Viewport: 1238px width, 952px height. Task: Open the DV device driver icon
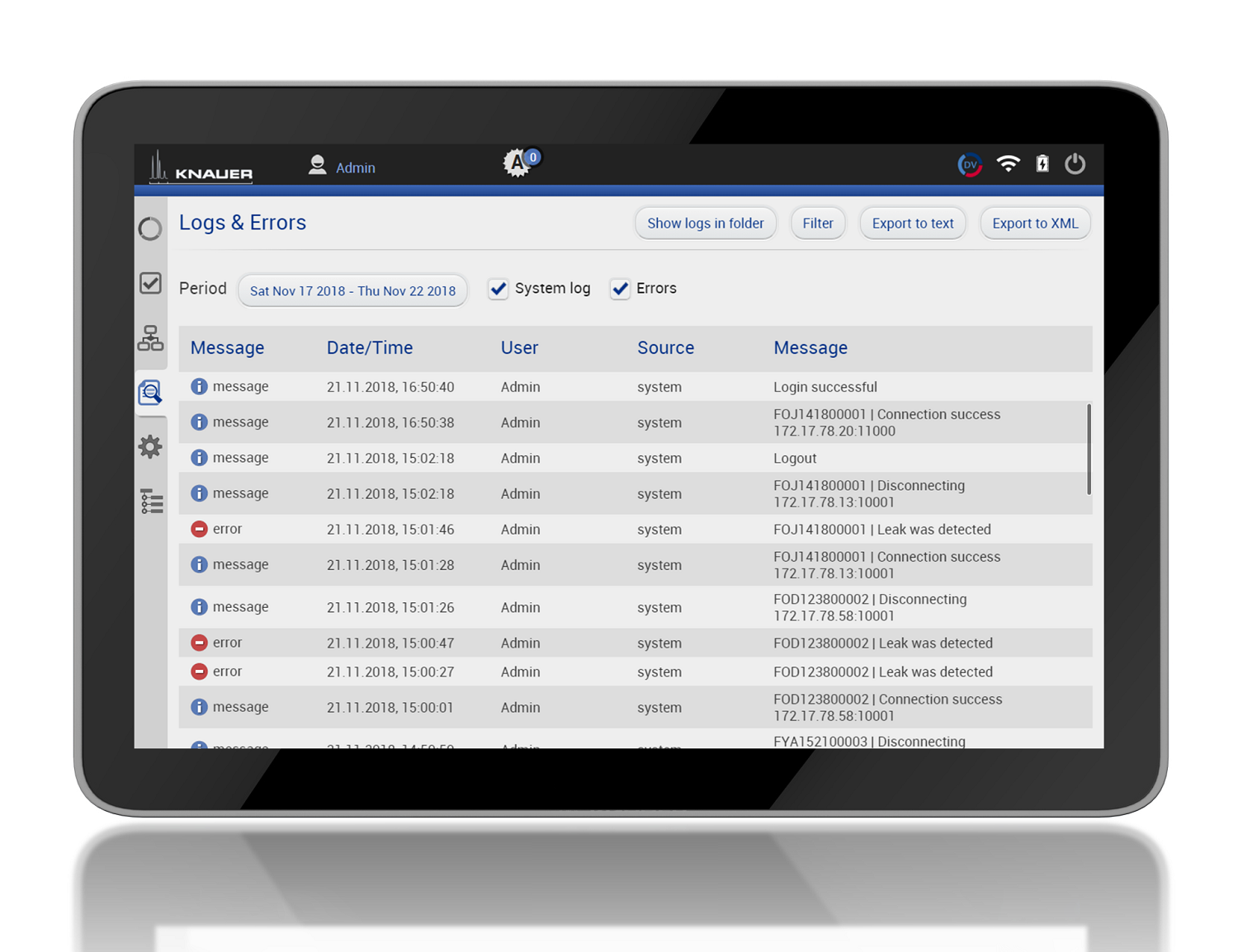point(970,164)
